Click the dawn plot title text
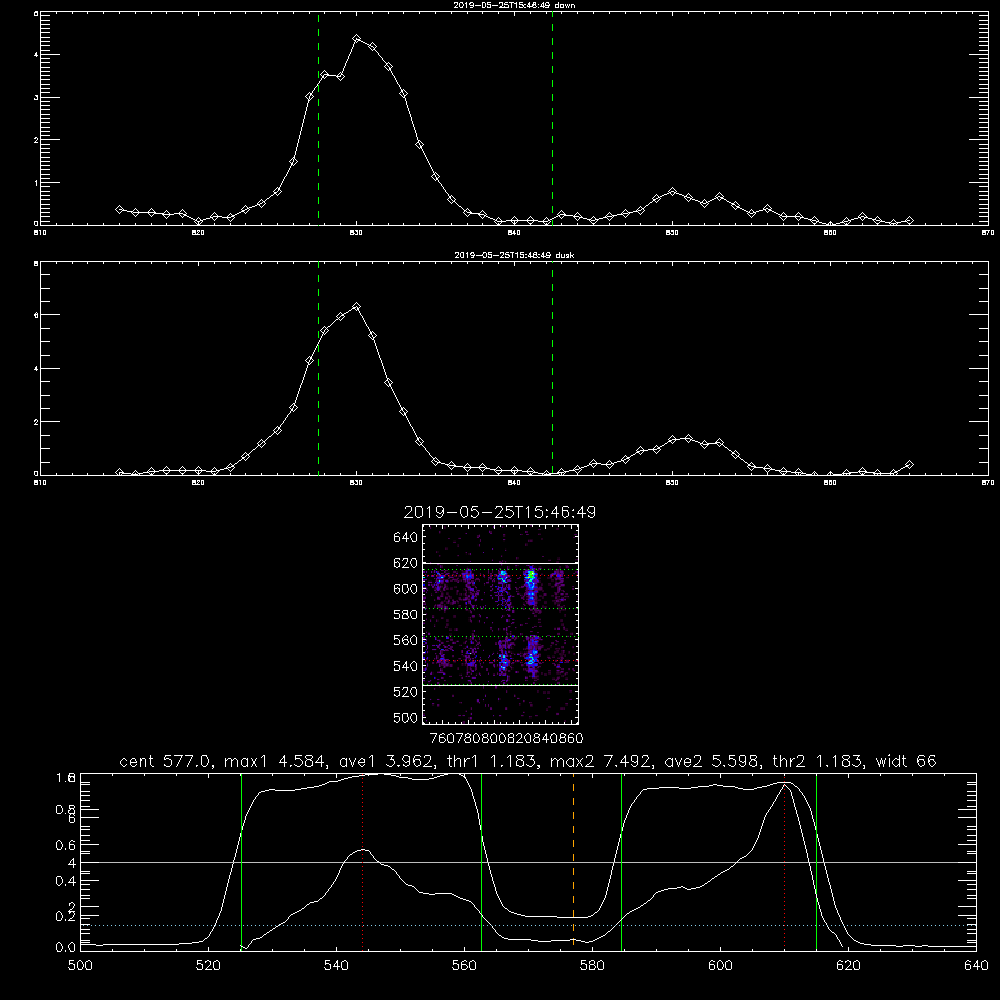 click(514, 5)
